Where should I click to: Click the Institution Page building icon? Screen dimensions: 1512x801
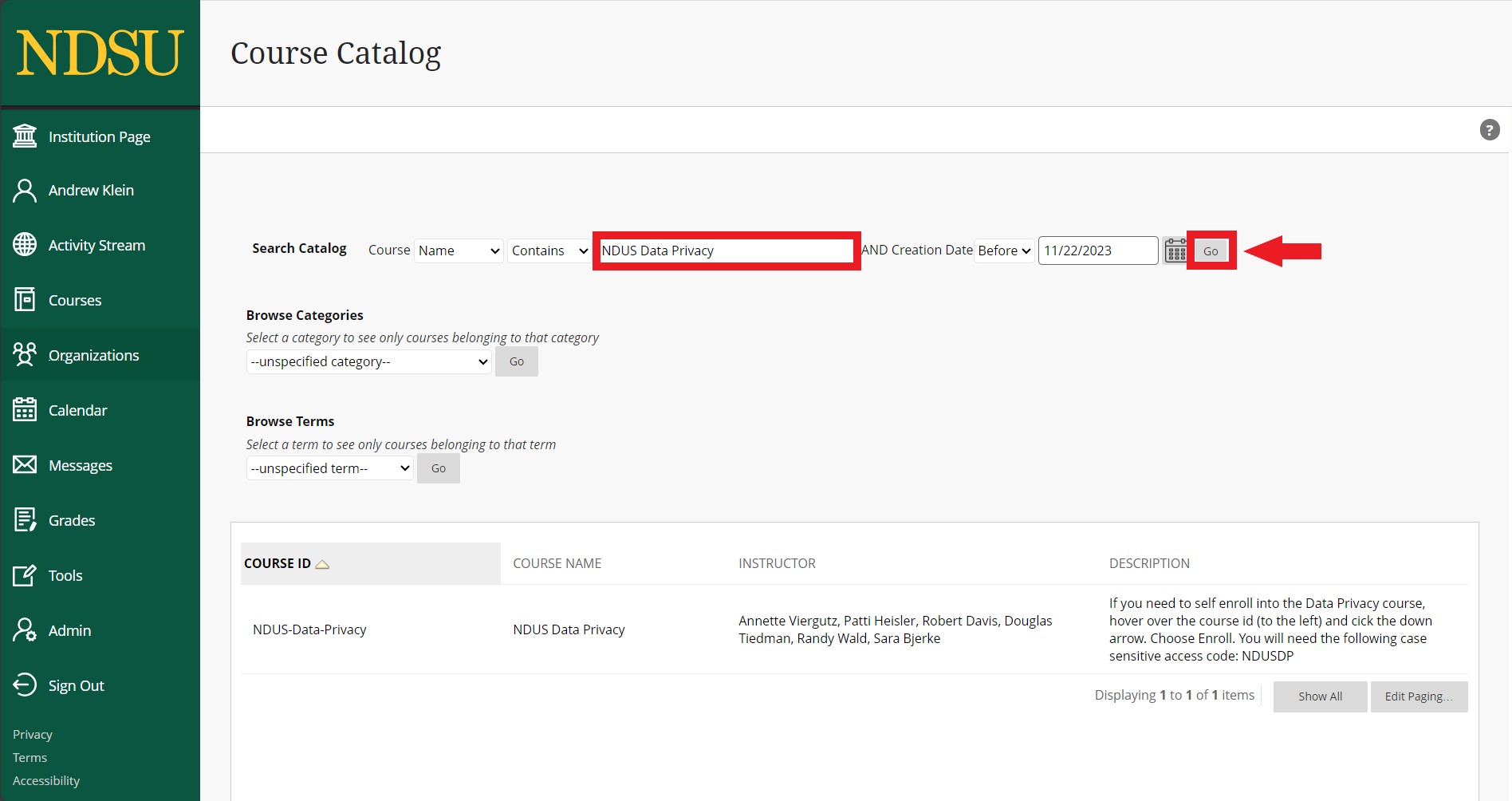tap(25, 136)
